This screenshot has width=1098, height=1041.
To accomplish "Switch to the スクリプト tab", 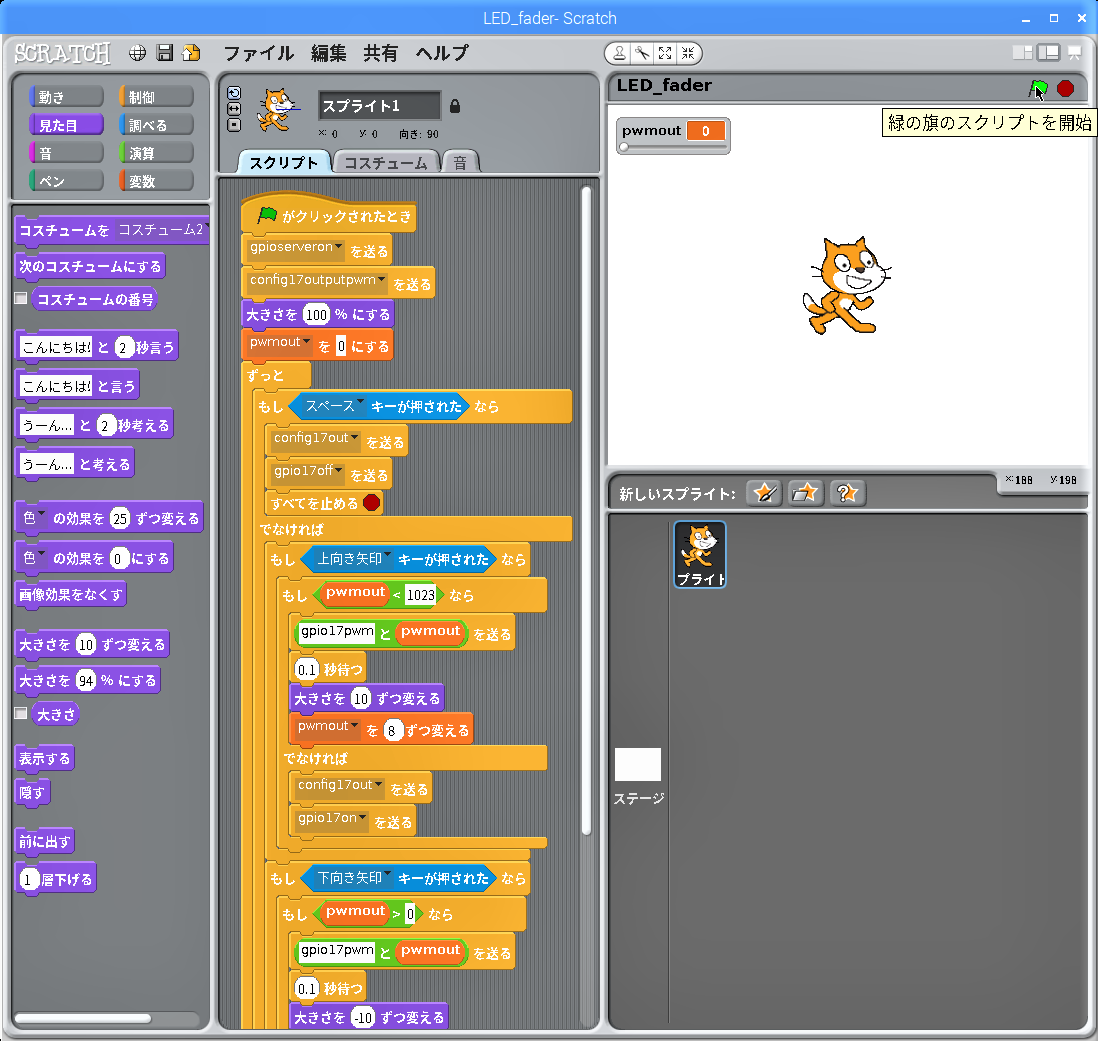I will 284,162.
